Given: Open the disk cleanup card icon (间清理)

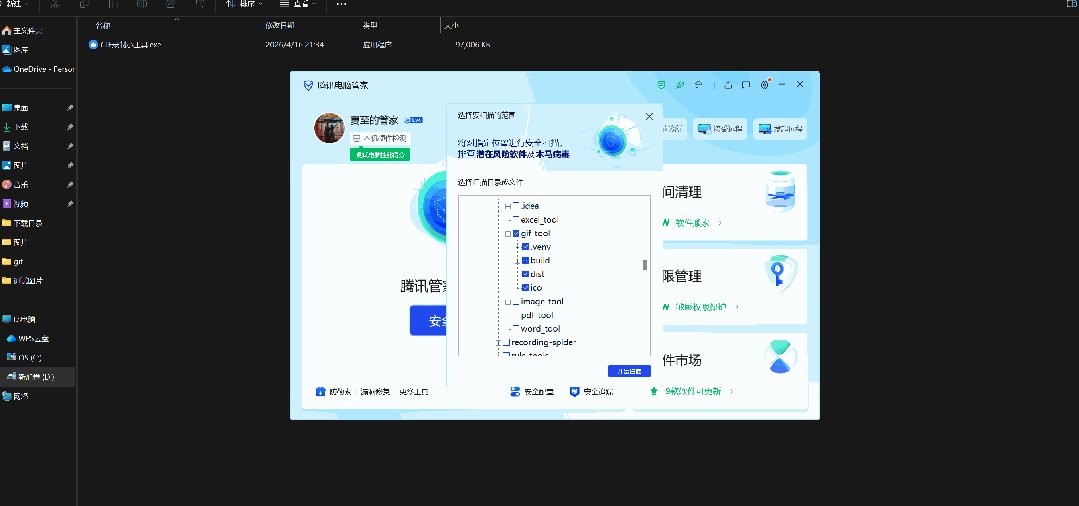Looking at the screenshot, I should tap(781, 191).
